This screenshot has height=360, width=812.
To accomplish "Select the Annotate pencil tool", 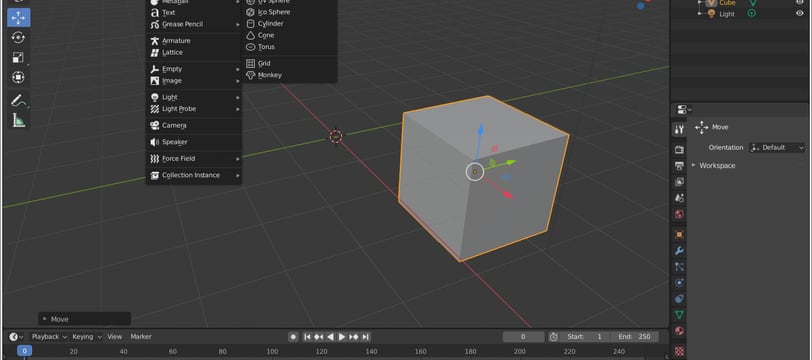I will 19,100.
